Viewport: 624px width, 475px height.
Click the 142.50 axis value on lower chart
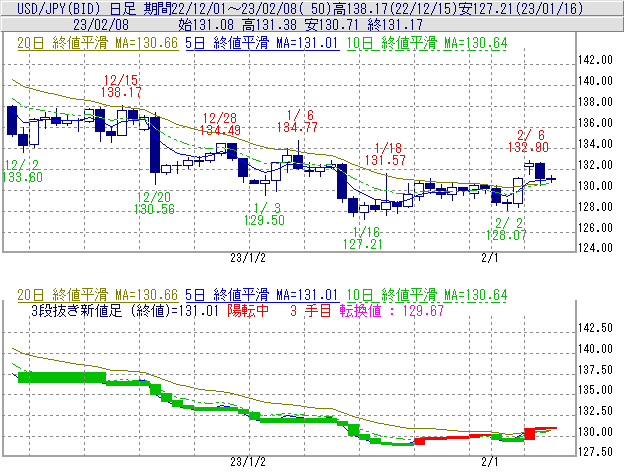[595, 328]
